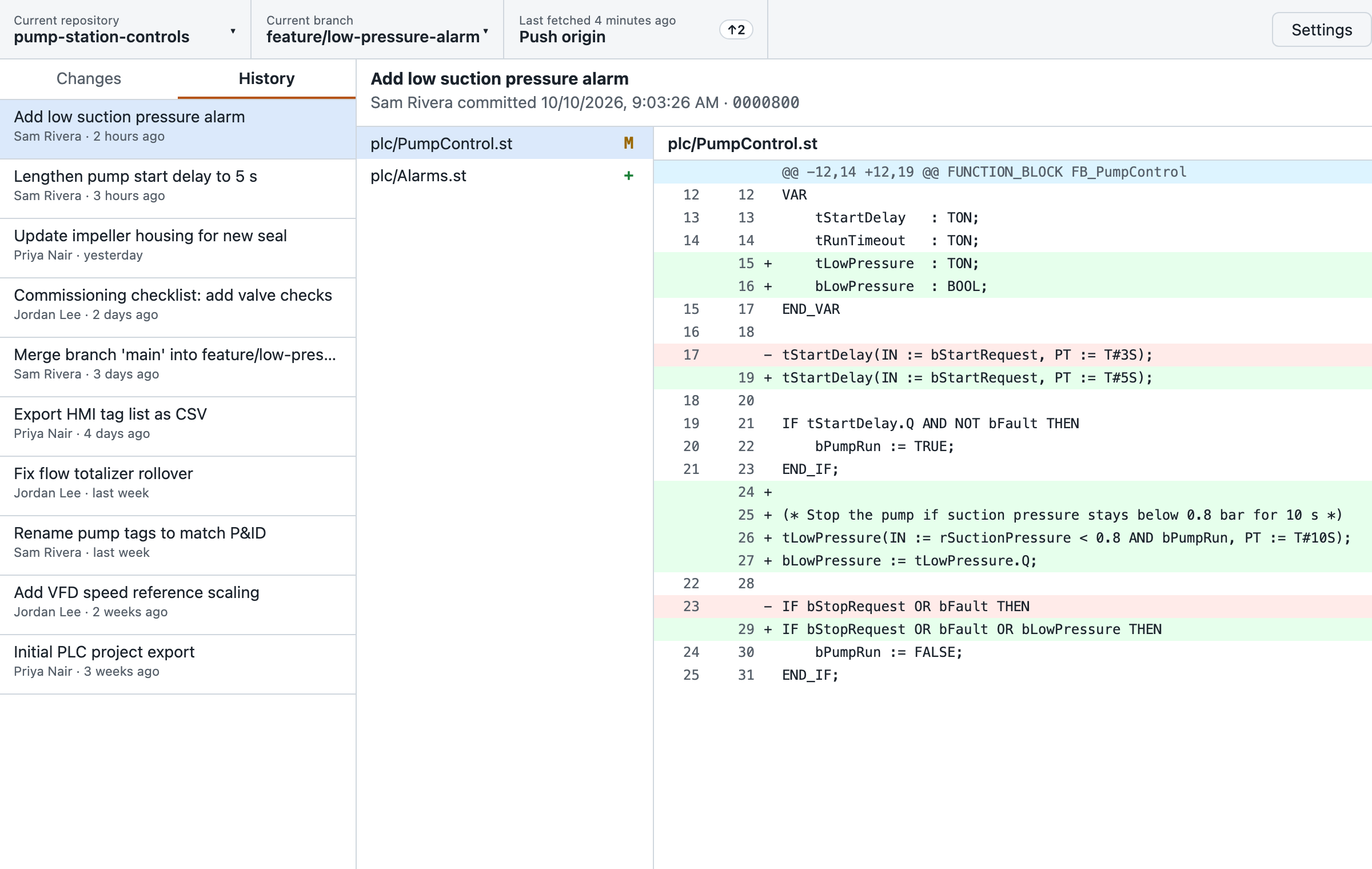Open Settings
Screen dimensions: 1372x869
point(1321,30)
